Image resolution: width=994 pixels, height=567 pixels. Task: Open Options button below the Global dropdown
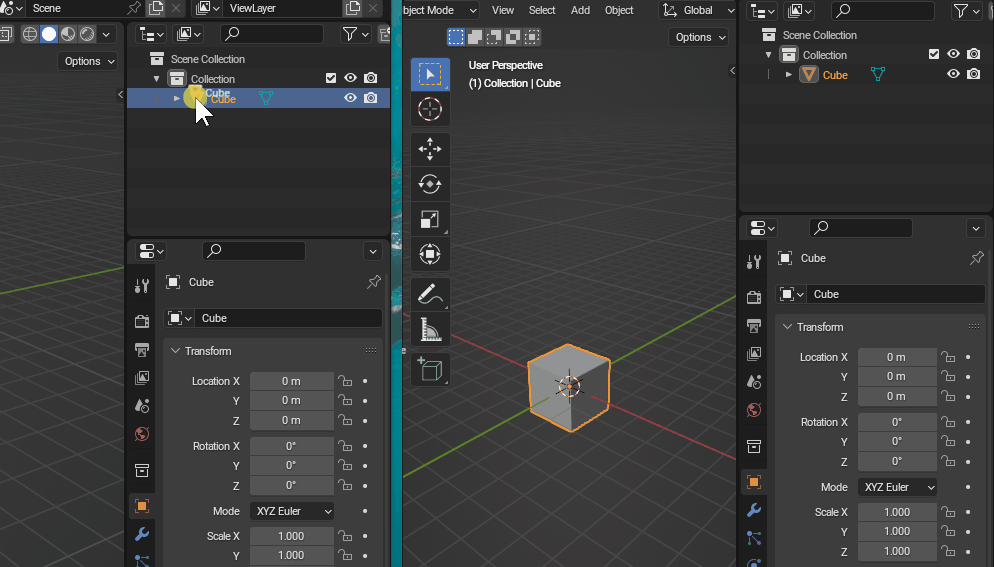click(699, 37)
